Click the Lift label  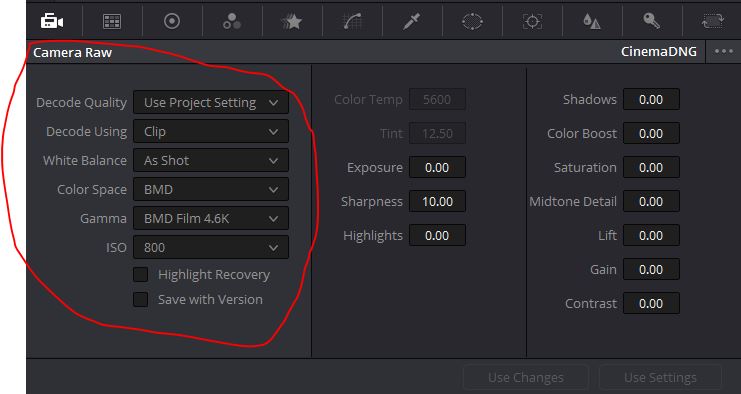[607, 235]
